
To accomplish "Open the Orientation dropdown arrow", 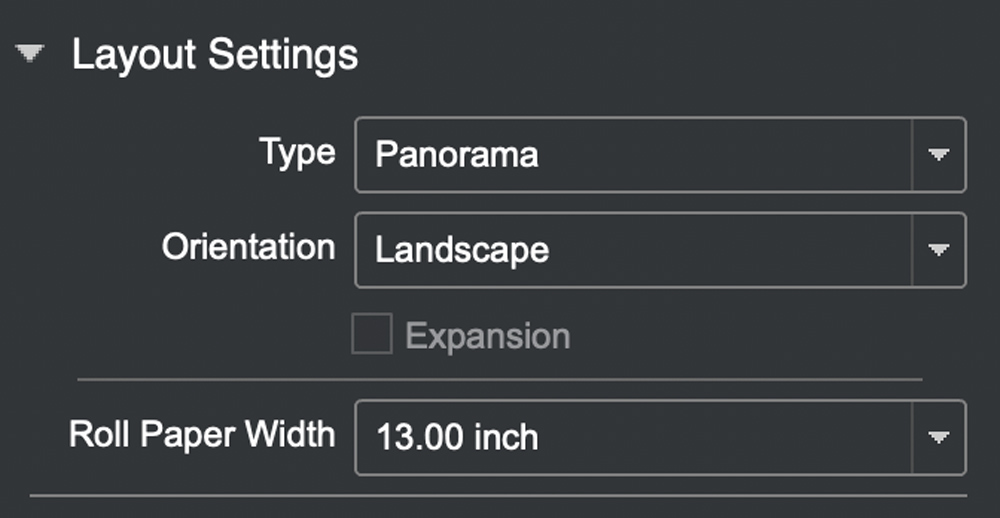I will [x=938, y=250].
